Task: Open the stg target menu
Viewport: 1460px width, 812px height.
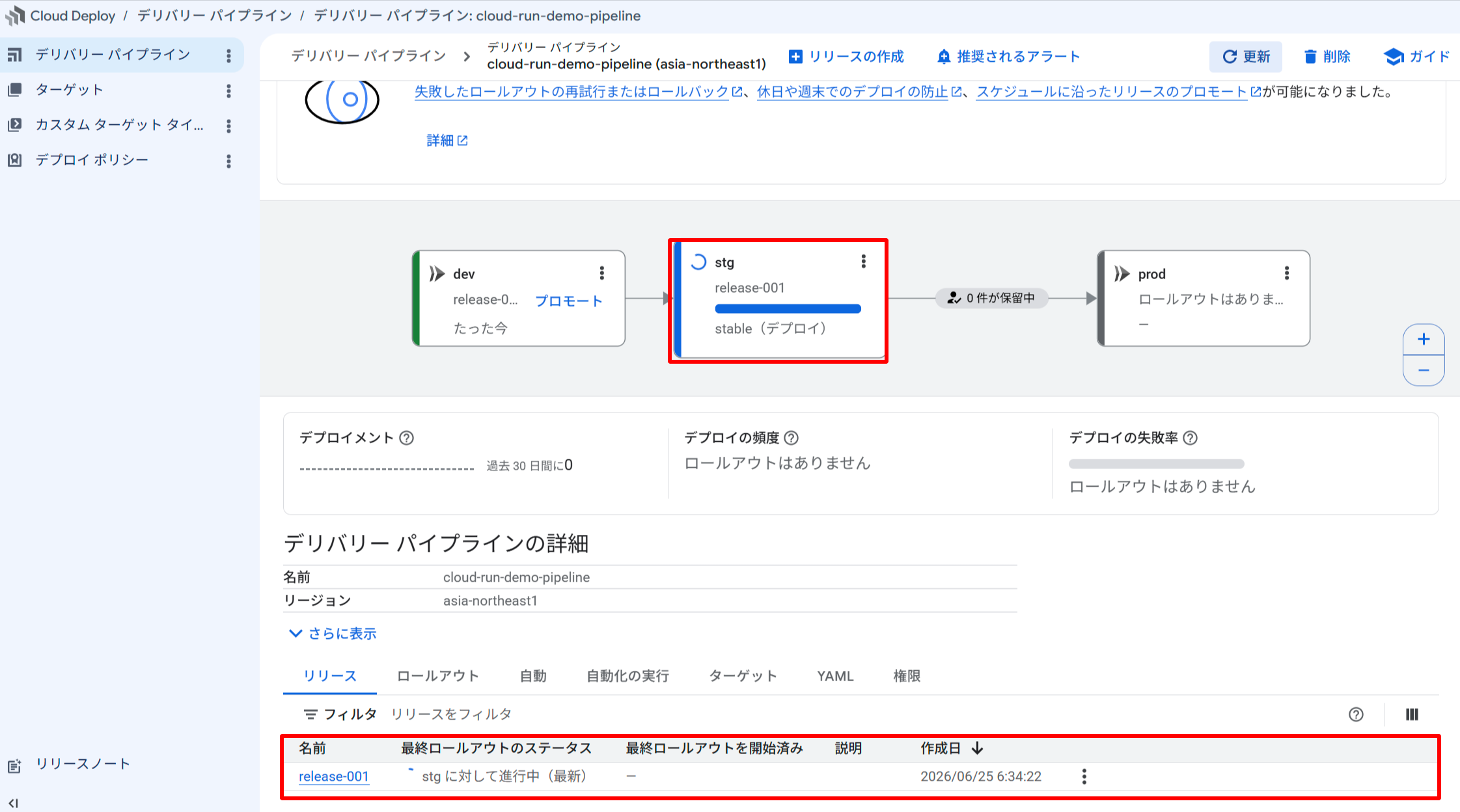Action: tap(864, 262)
